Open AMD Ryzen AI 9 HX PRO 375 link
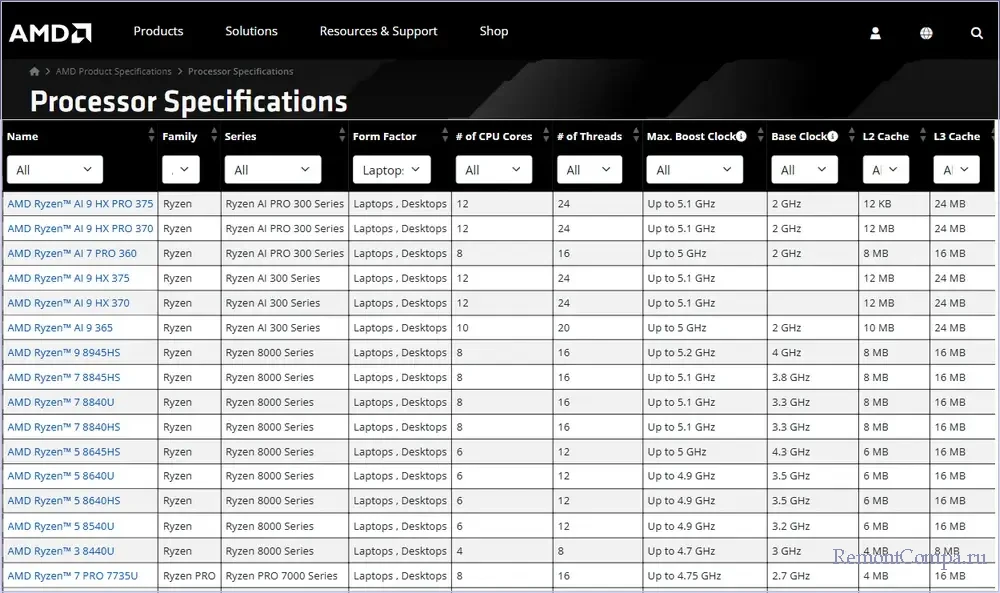The image size is (1000, 593). tap(80, 204)
